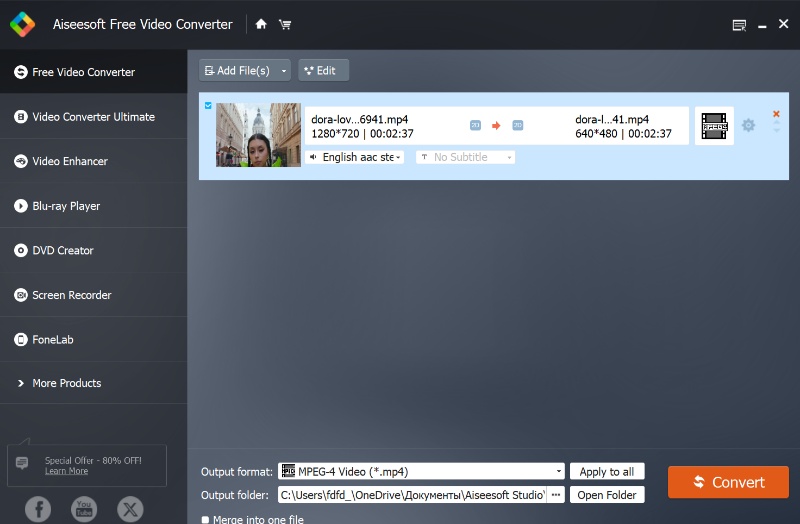
Task: Click the Video Converter Ultimate sidebar icon
Action: tap(21, 117)
